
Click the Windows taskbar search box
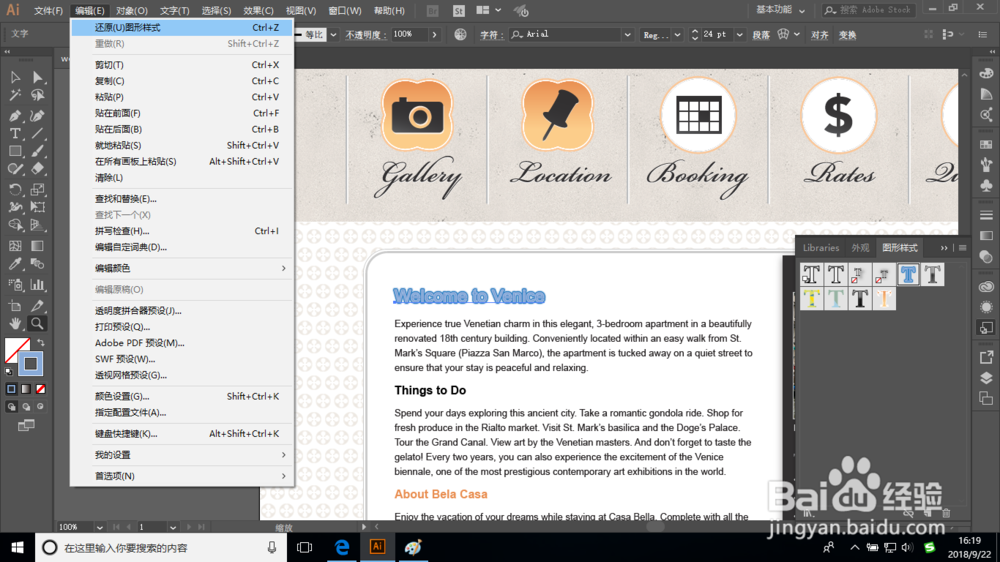click(x=161, y=547)
